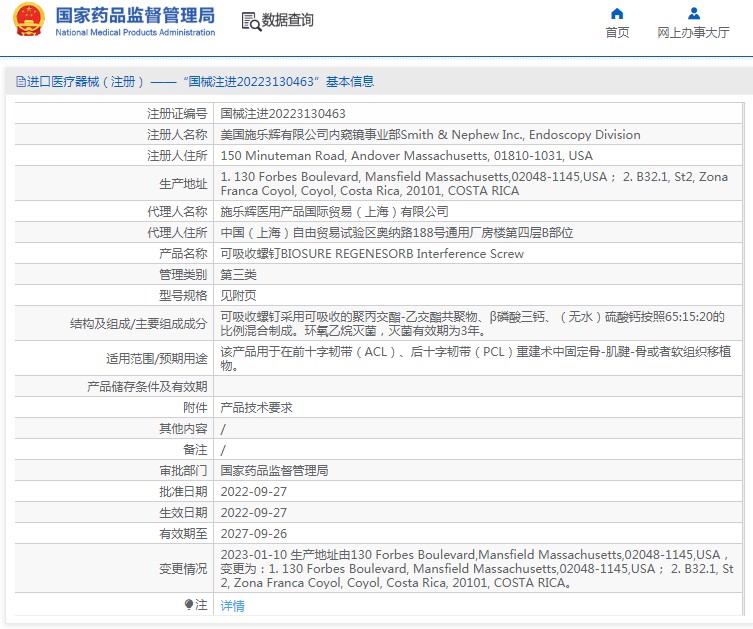Viewport: 753px width, 629px height.
Task: Click the small icon before 进口医疗器械 header
Action: [19, 82]
